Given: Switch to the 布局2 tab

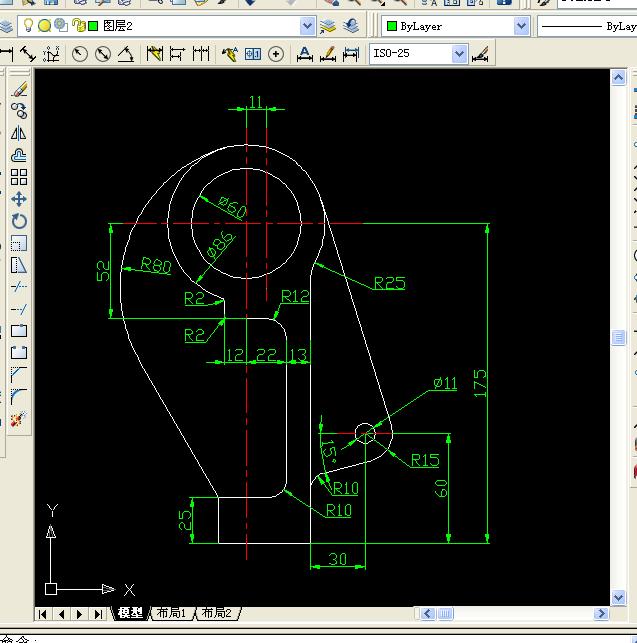Looking at the screenshot, I should 217,613.
